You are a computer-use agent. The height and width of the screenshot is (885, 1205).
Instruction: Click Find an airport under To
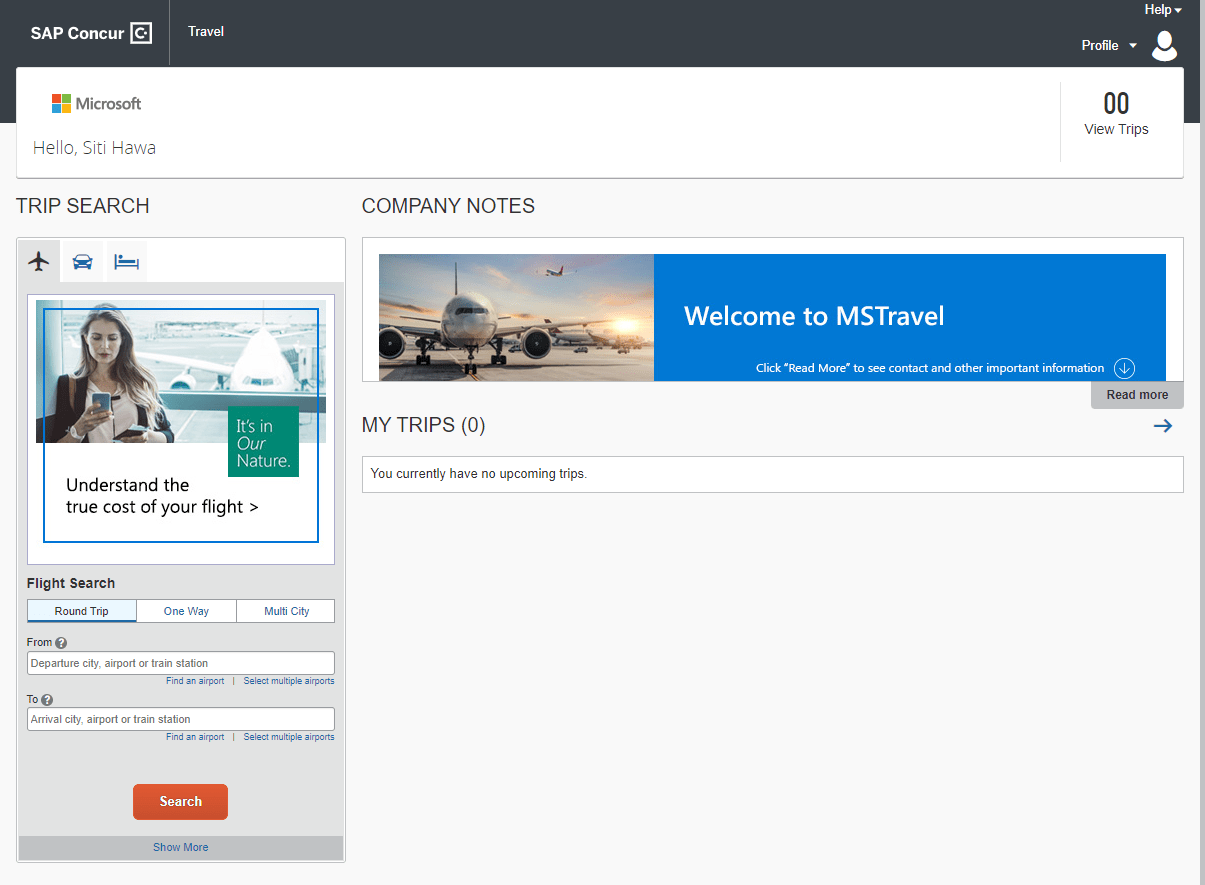195,737
